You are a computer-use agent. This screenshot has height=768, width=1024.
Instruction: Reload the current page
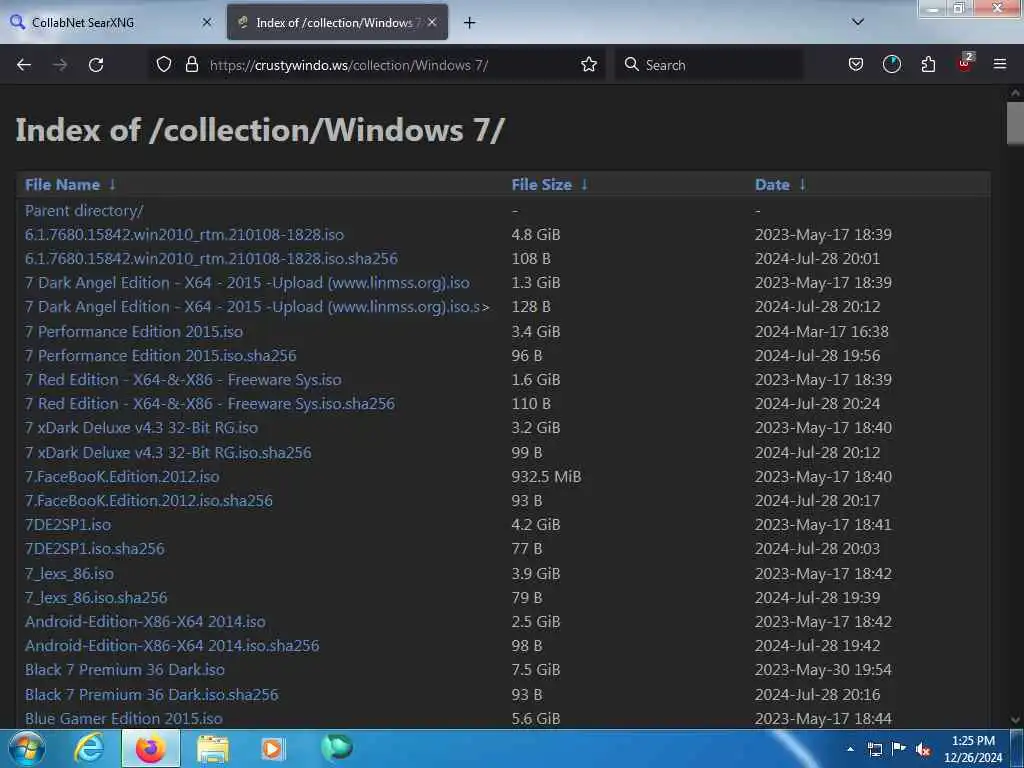tap(96, 65)
